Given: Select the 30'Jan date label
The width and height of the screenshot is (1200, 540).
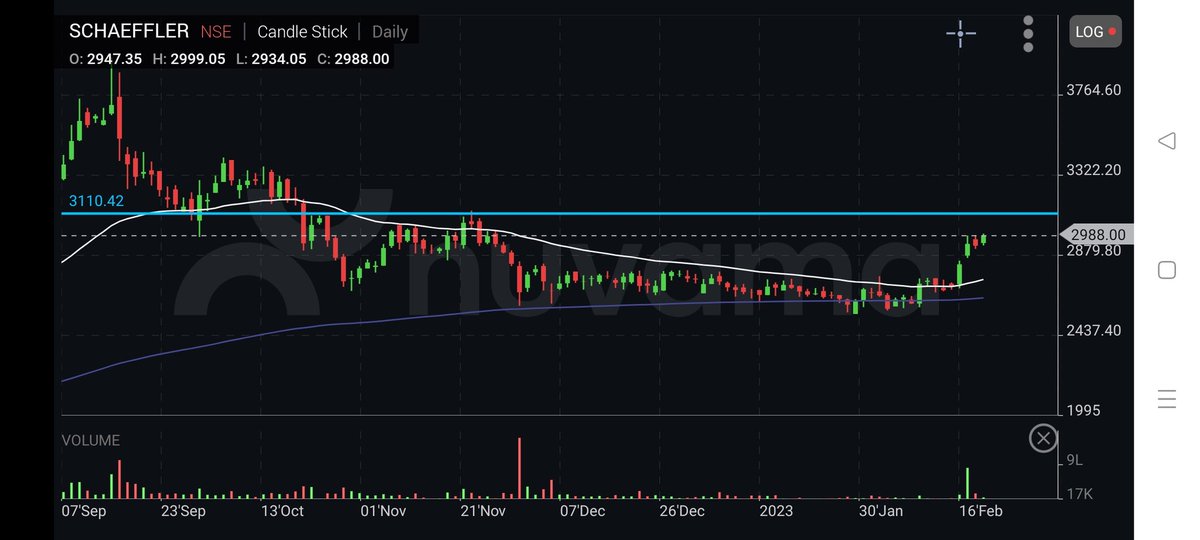Looking at the screenshot, I should point(881,511).
